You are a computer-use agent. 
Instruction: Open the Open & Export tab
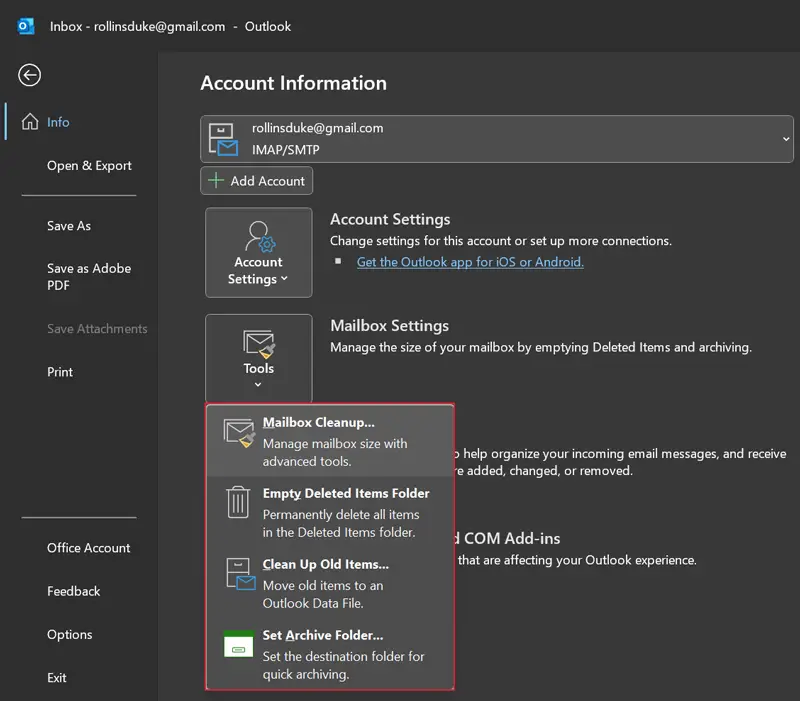89,166
